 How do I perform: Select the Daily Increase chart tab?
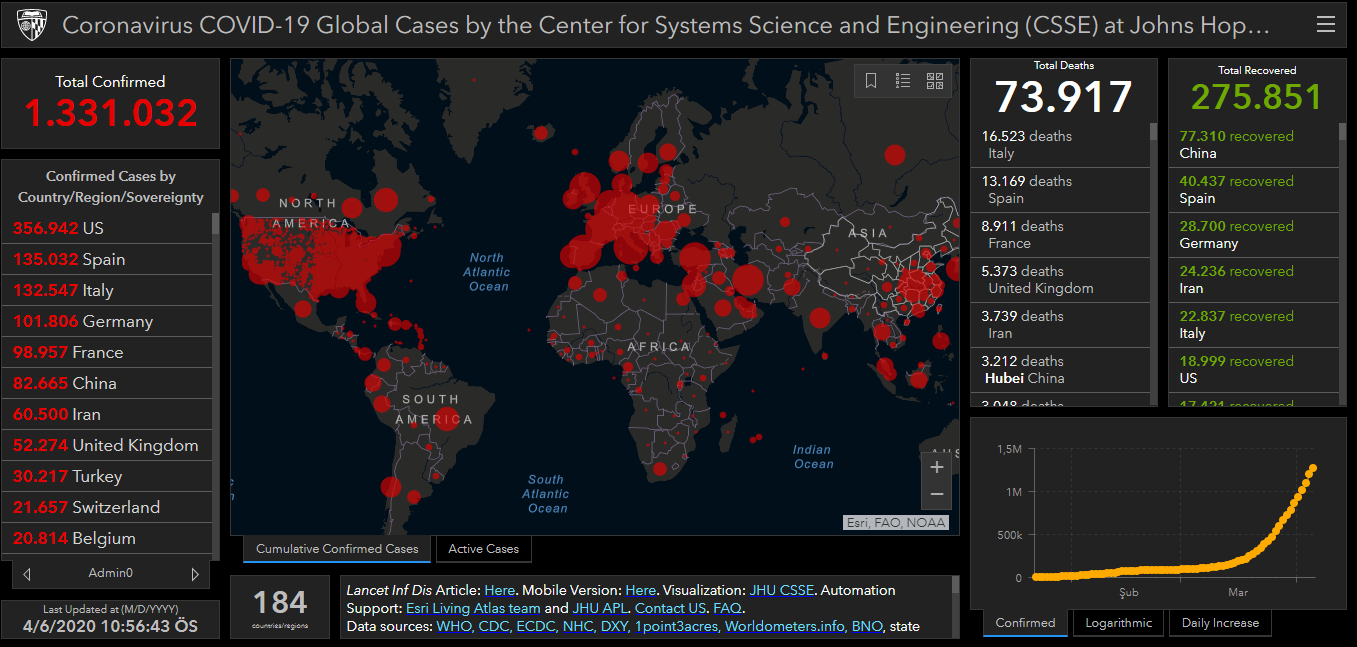(1220, 623)
